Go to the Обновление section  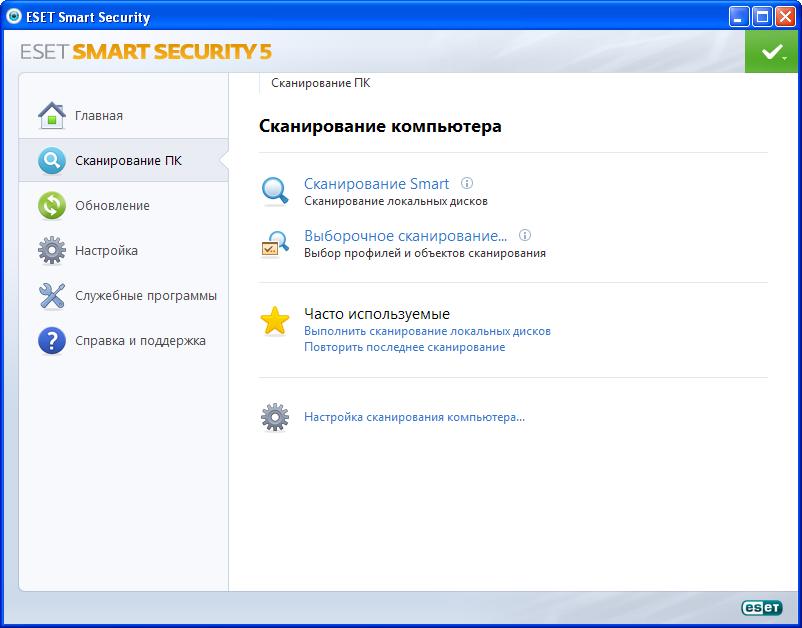coord(123,206)
